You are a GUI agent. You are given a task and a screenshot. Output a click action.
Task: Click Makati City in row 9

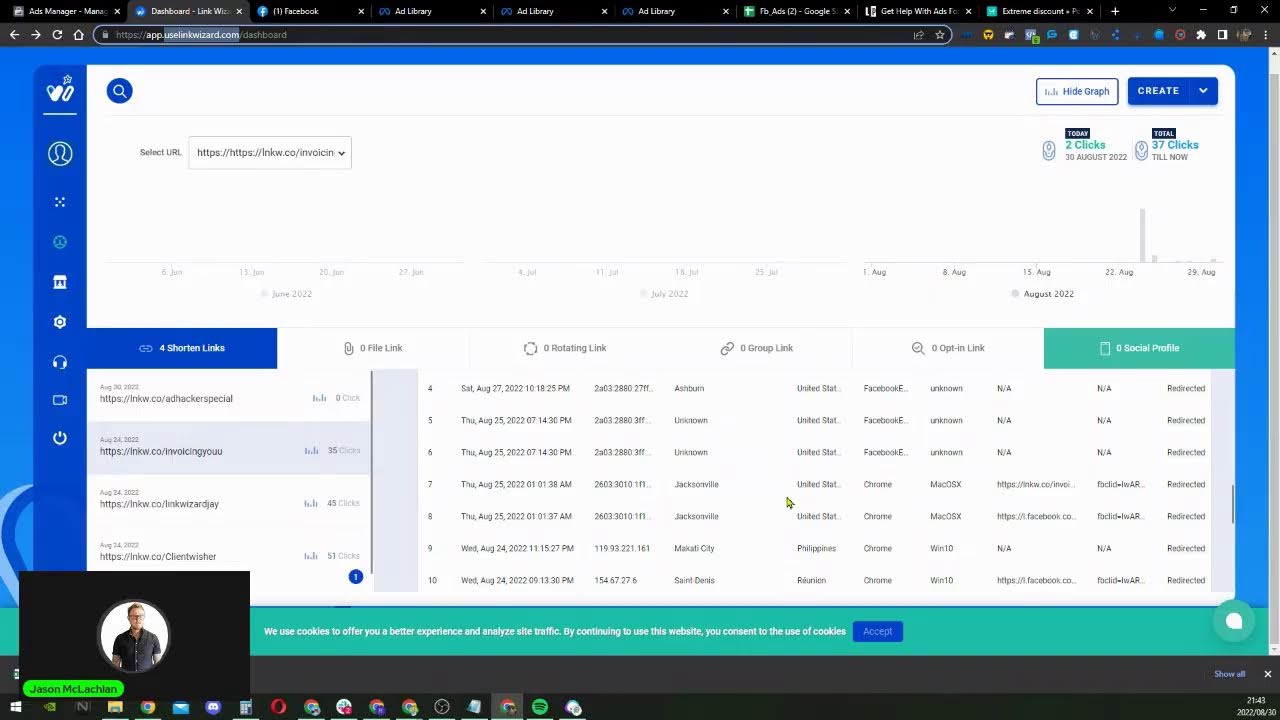click(x=694, y=548)
